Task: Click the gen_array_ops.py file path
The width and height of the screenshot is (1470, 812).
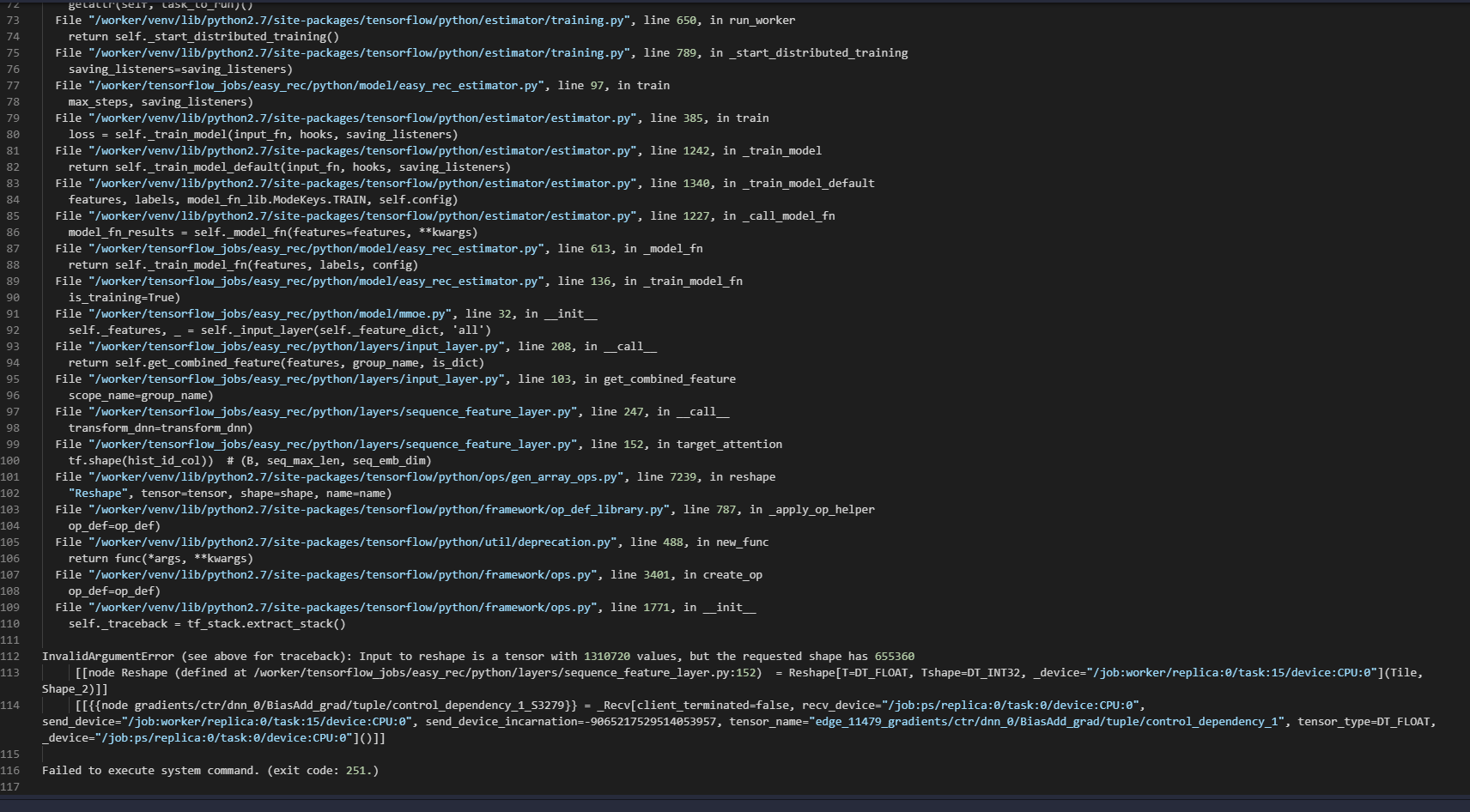Action: click(356, 476)
